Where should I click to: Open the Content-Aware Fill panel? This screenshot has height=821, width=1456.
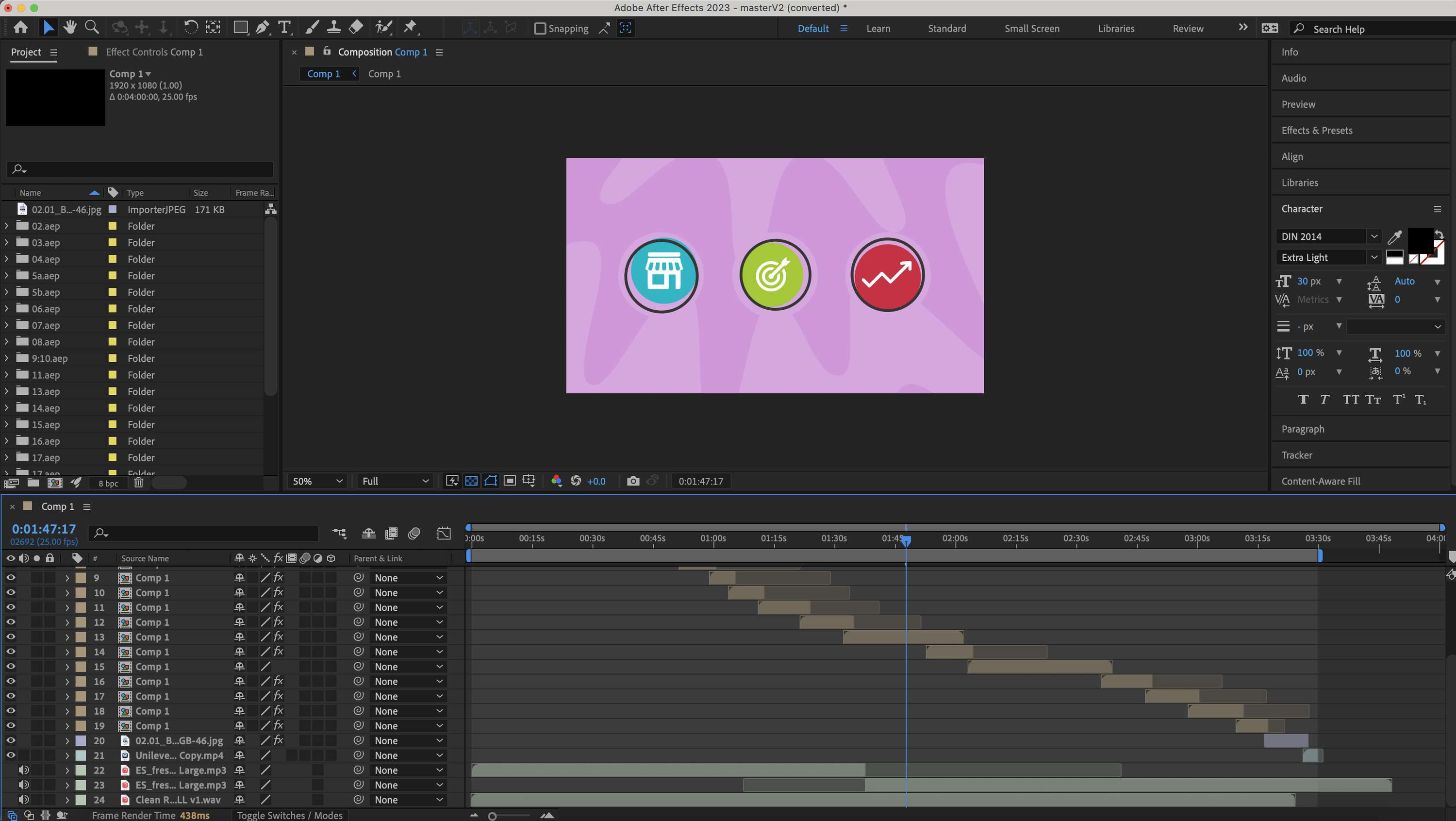(1321, 481)
